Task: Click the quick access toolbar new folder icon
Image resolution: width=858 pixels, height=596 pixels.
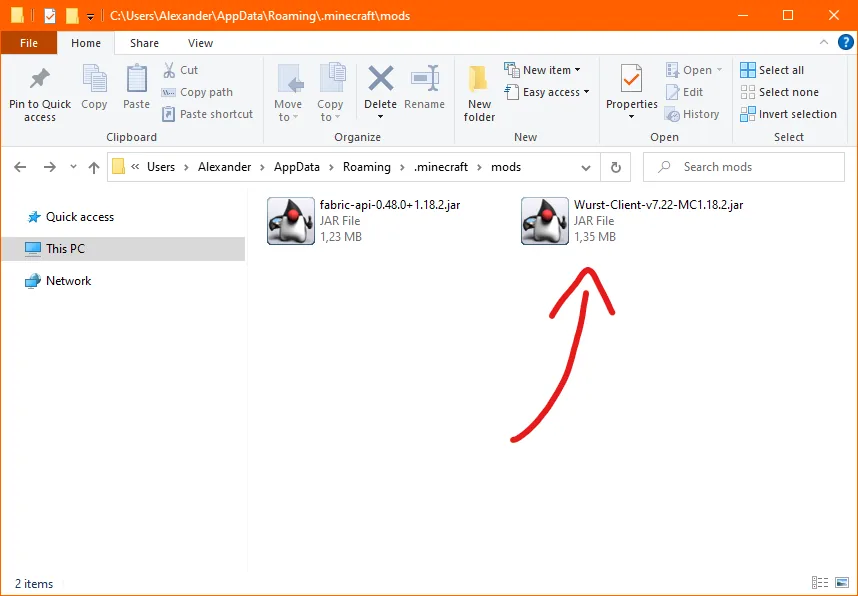Action: click(x=72, y=16)
